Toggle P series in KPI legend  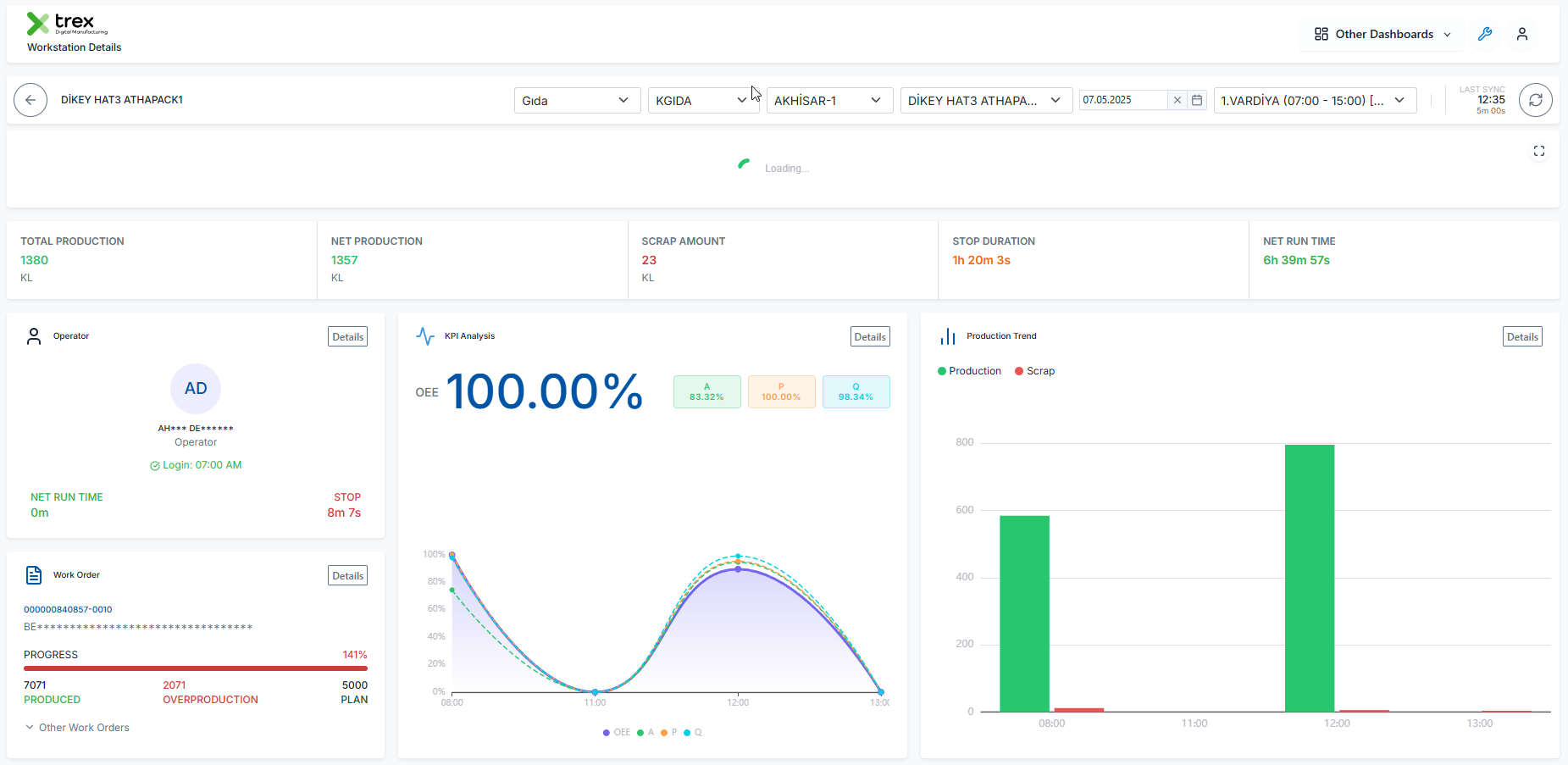(x=669, y=733)
